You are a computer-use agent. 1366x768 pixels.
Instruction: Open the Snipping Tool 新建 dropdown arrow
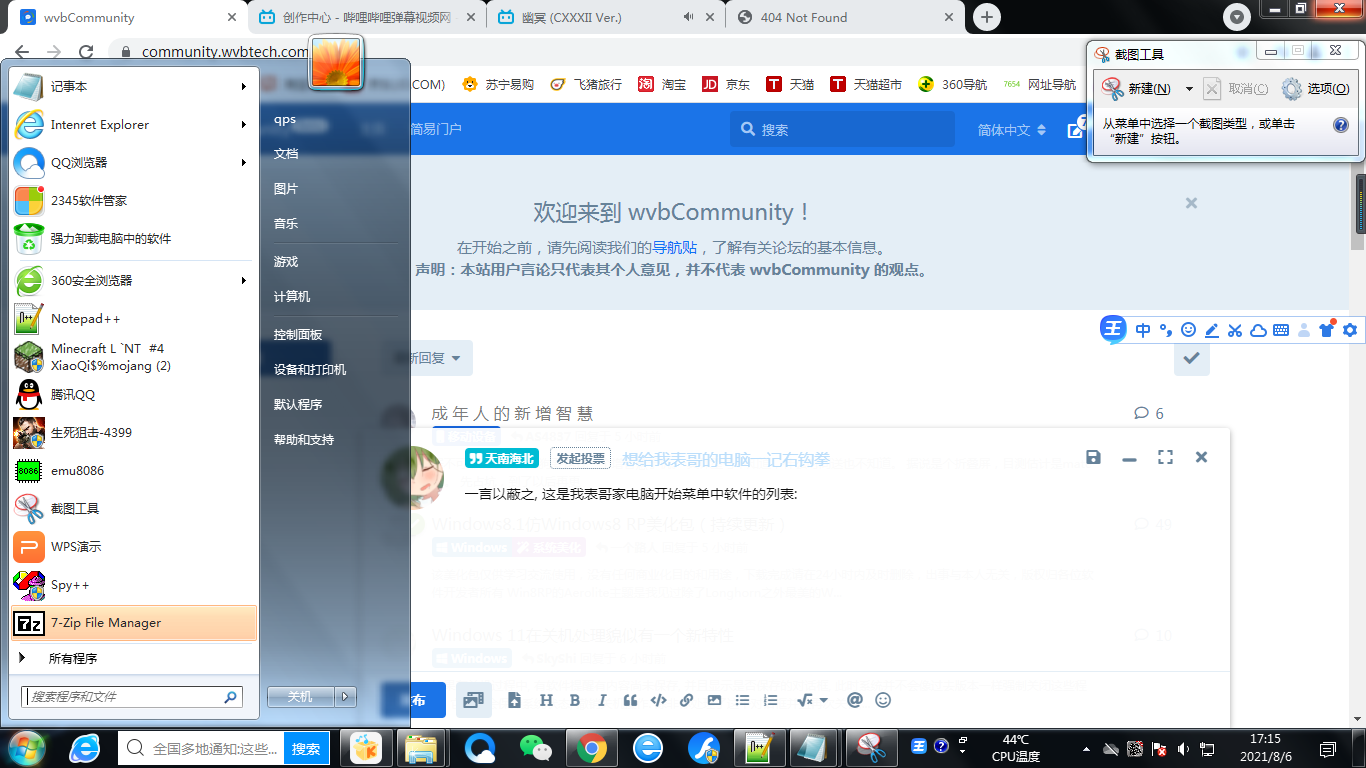click(1189, 89)
